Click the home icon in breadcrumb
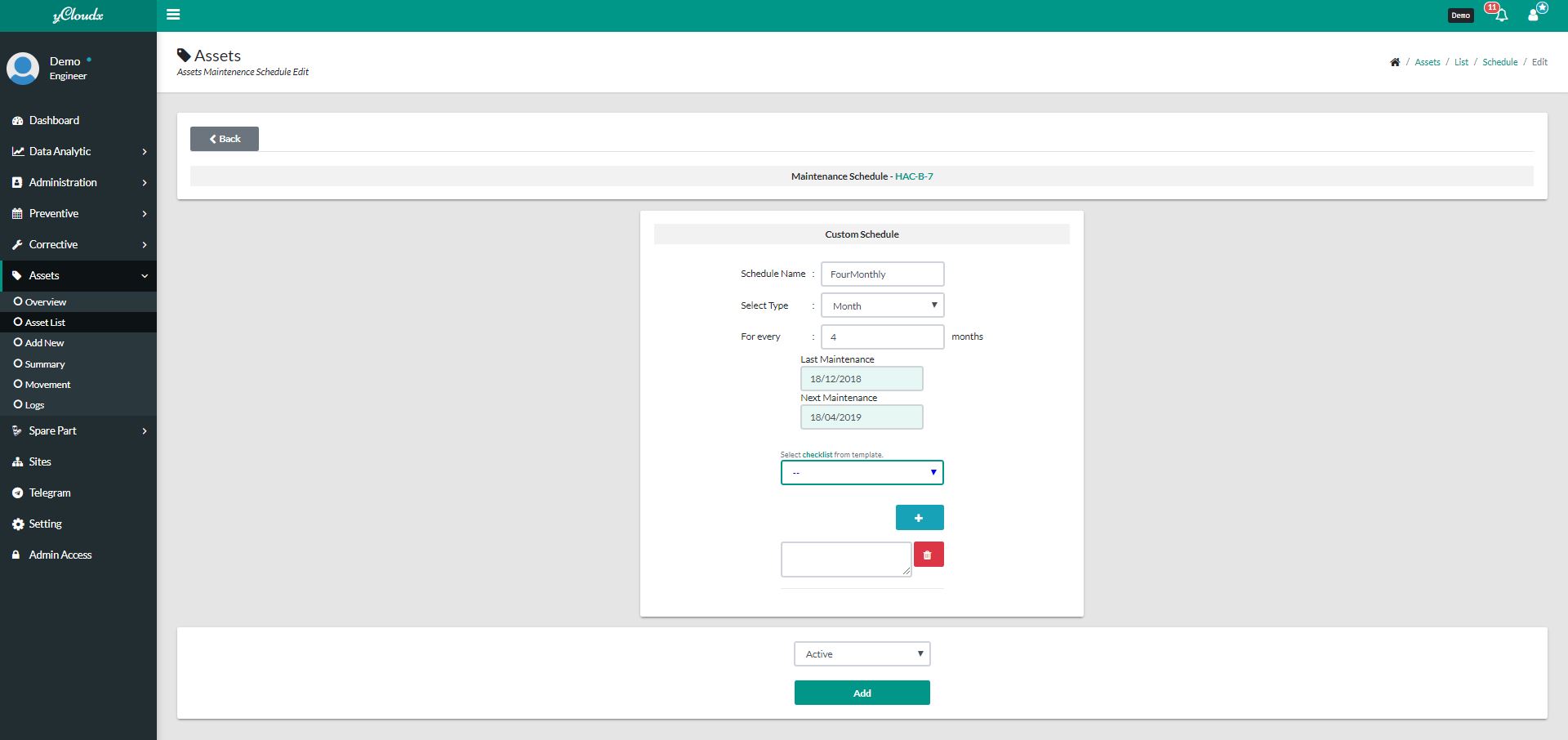This screenshot has height=740, width=1568. [x=1395, y=62]
